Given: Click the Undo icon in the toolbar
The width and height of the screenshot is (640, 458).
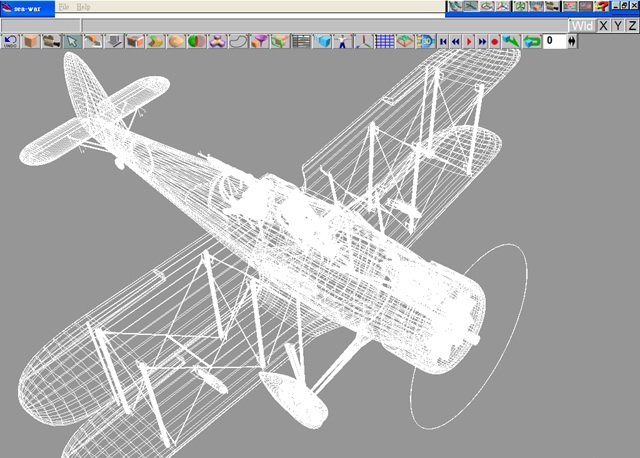Looking at the screenshot, I should point(10,42).
